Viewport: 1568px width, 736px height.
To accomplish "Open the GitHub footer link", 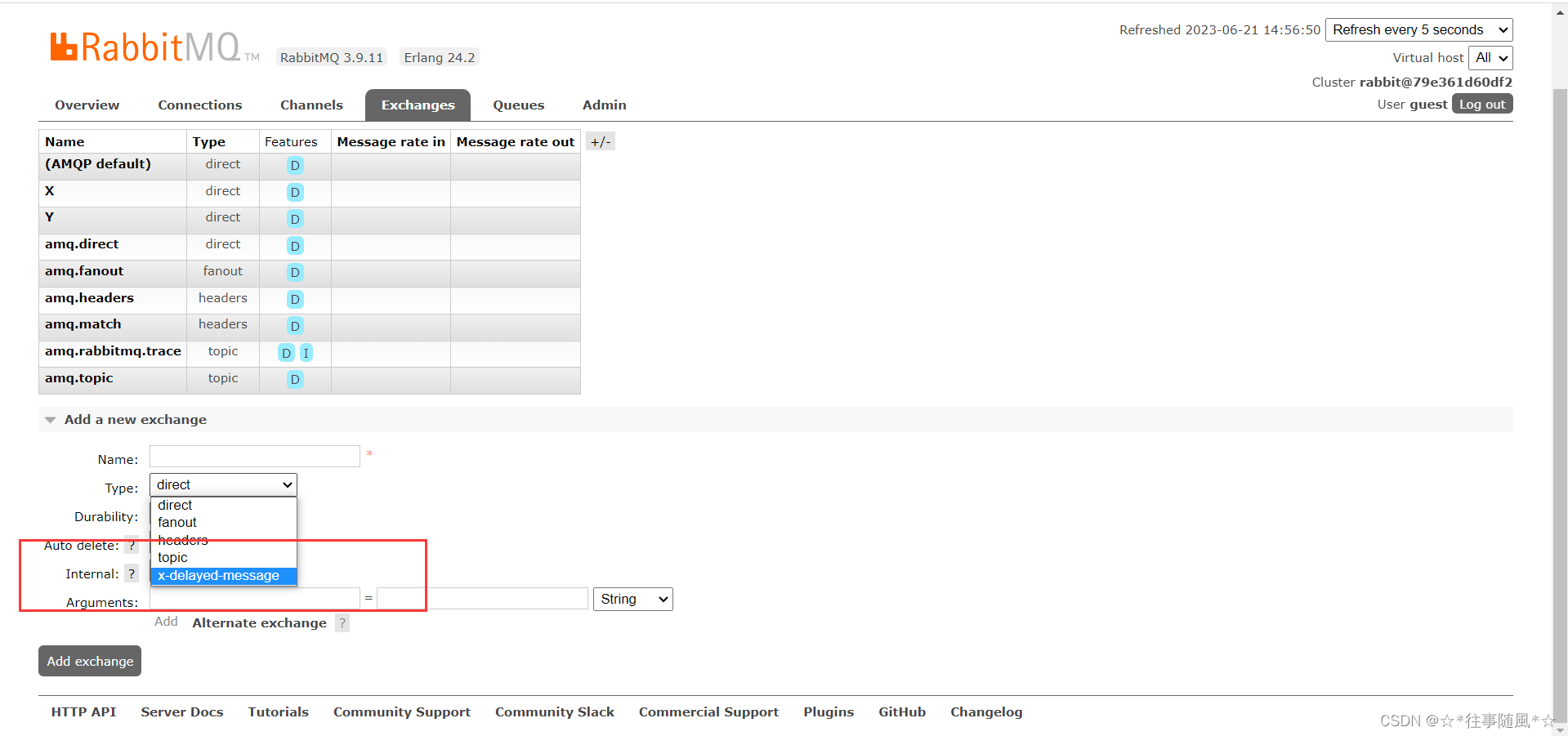I will coord(902,711).
